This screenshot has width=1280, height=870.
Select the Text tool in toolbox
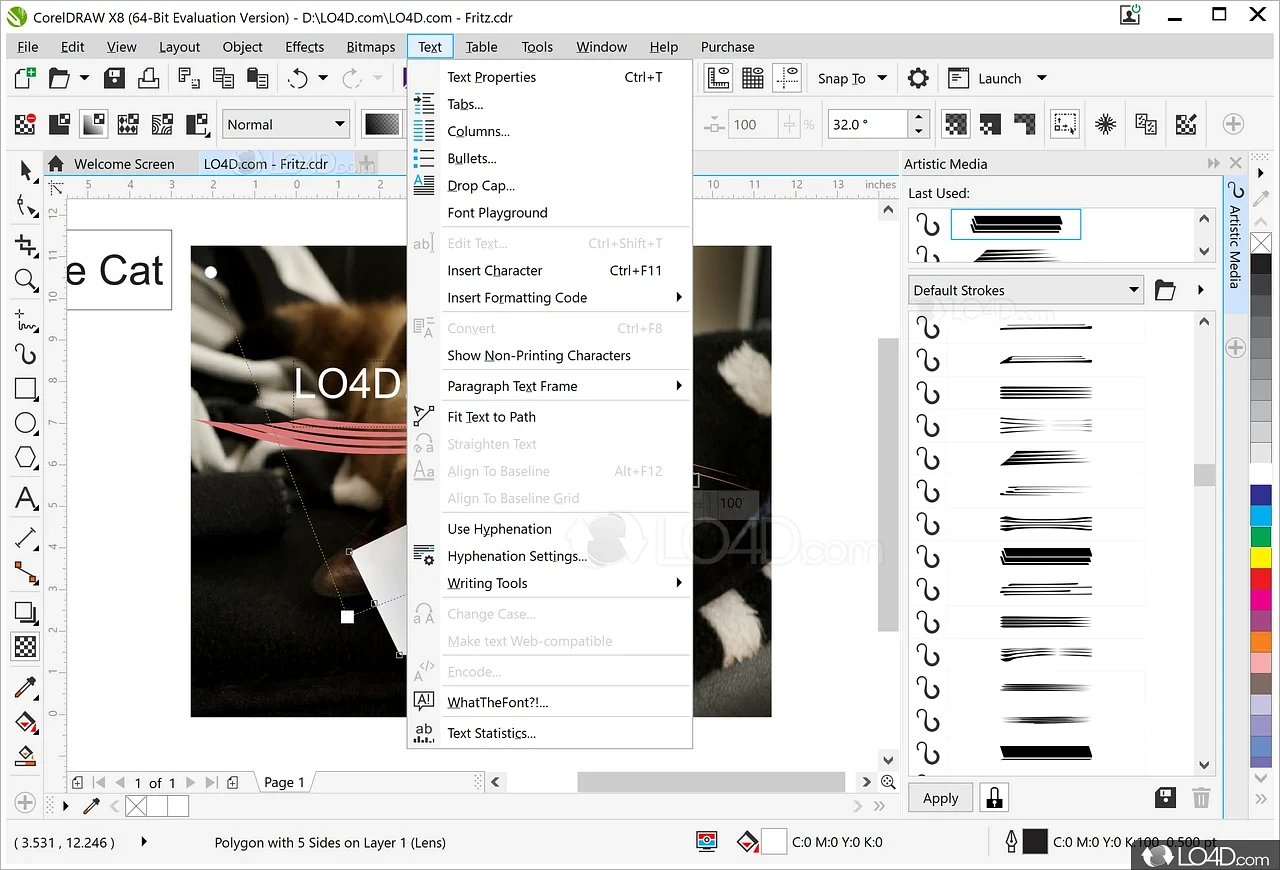click(x=26, y=498)
